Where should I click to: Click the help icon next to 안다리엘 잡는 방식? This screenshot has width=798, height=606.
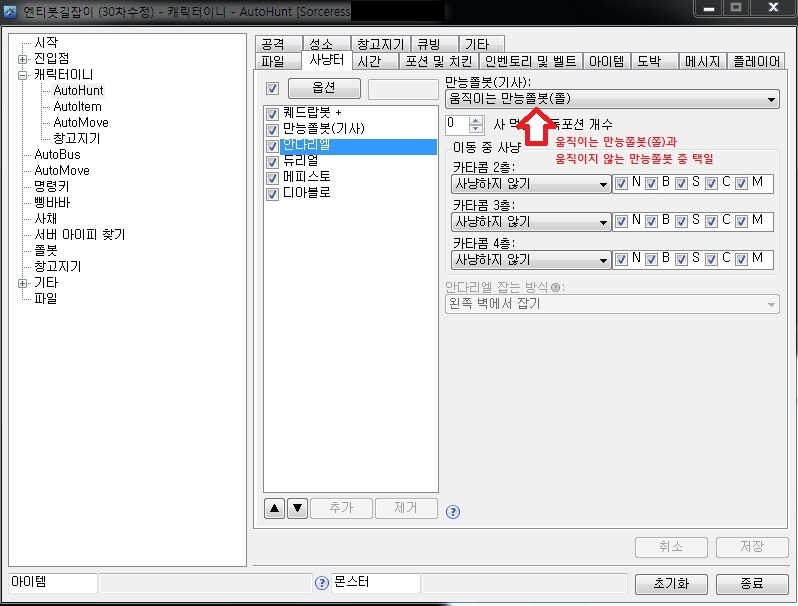pos(556,287)
